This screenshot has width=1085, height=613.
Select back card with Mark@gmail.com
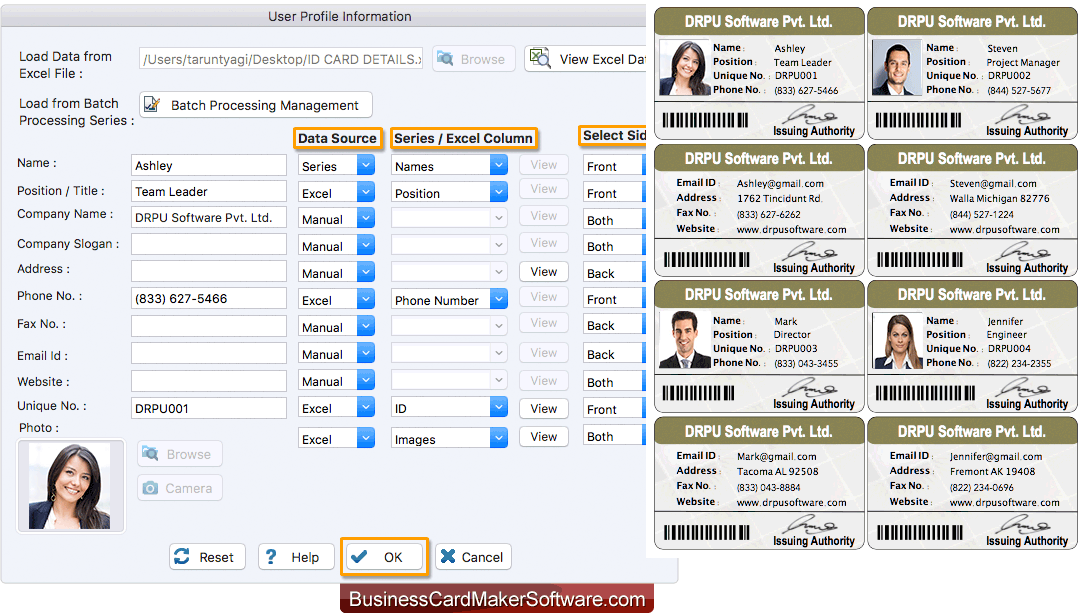tap(759, 483)
